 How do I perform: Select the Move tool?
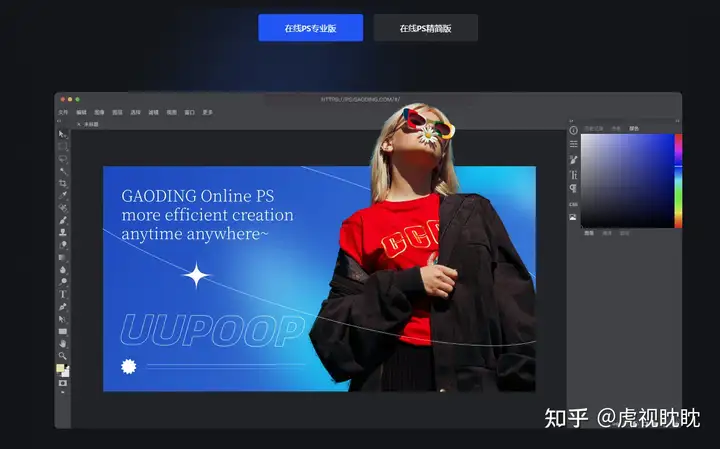pyautogui.click(x=62, y=134)
